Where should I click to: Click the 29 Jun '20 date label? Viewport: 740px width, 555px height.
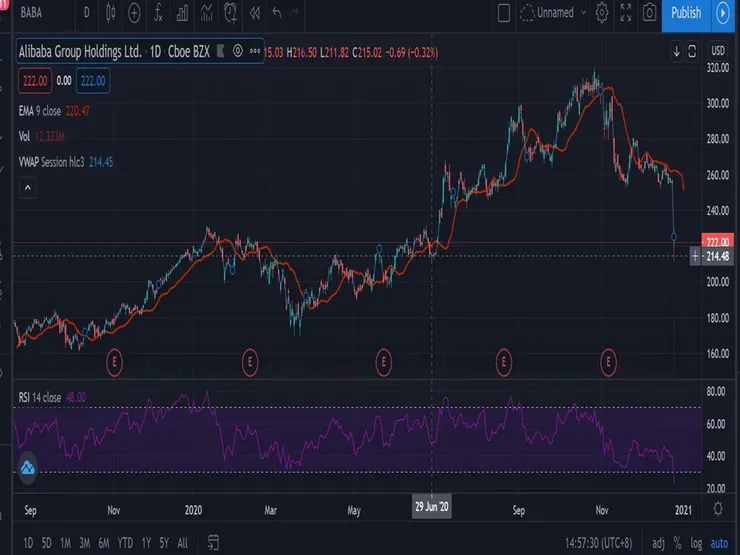[431, 507]
